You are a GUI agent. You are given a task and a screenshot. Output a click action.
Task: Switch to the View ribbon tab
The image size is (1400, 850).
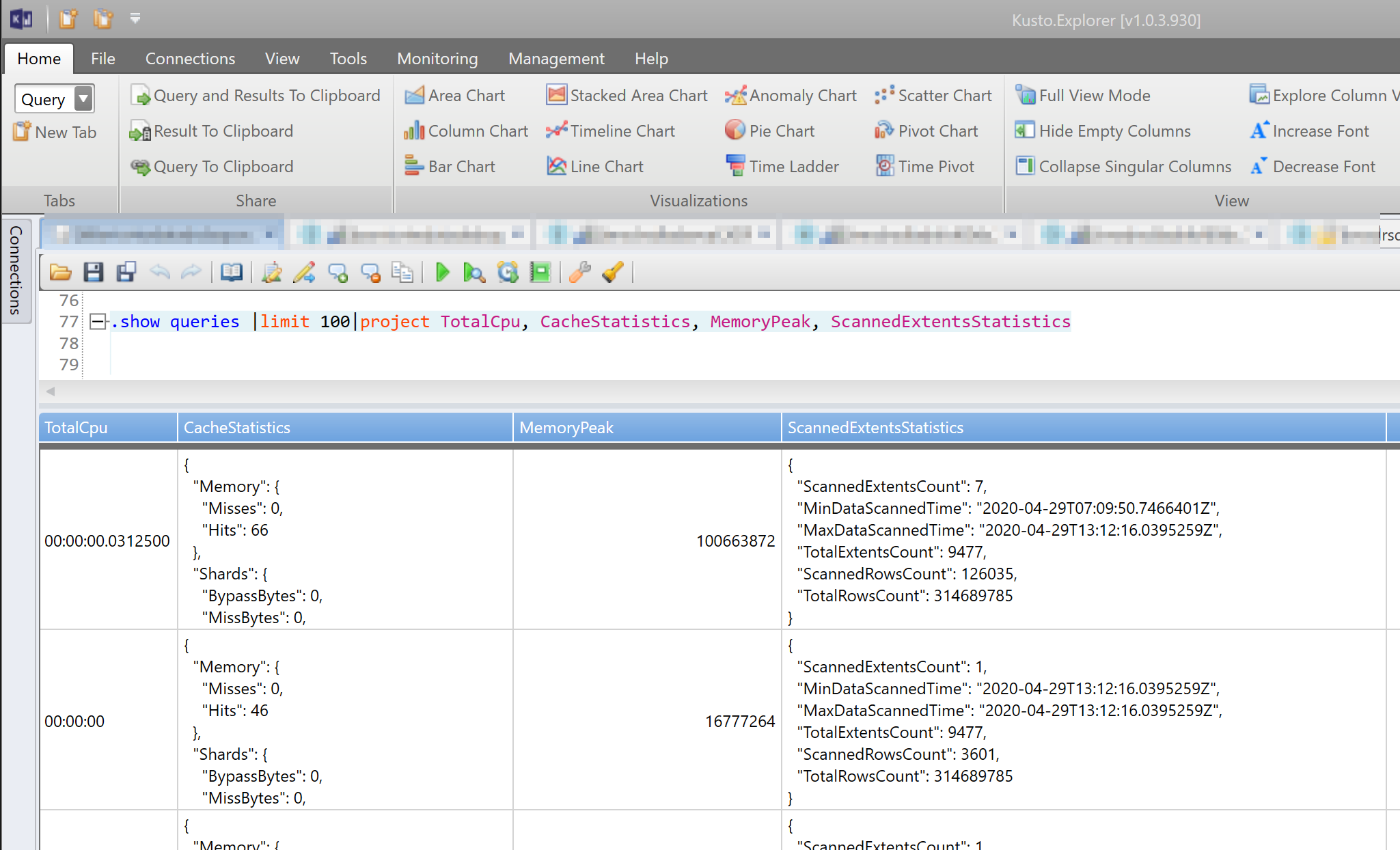pos(282,59)
